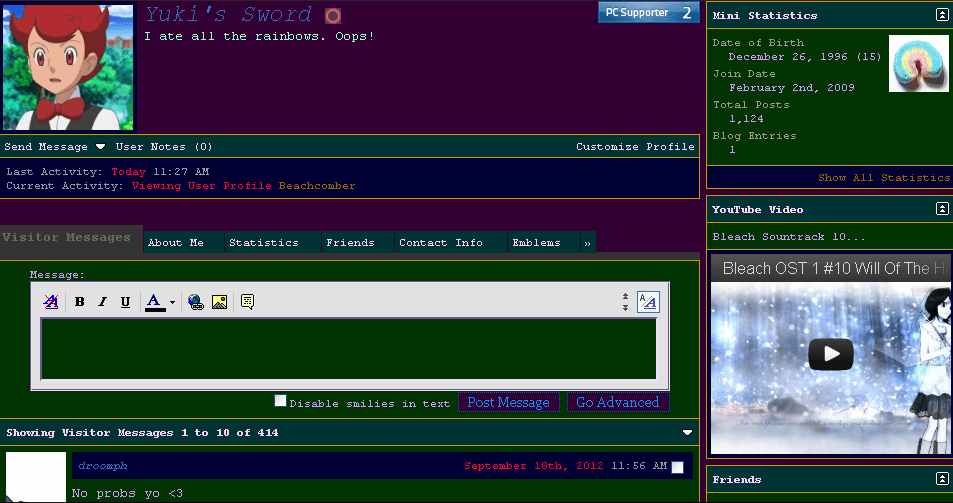
Task: Click the Go Advanced button
Action: (618, 402)
